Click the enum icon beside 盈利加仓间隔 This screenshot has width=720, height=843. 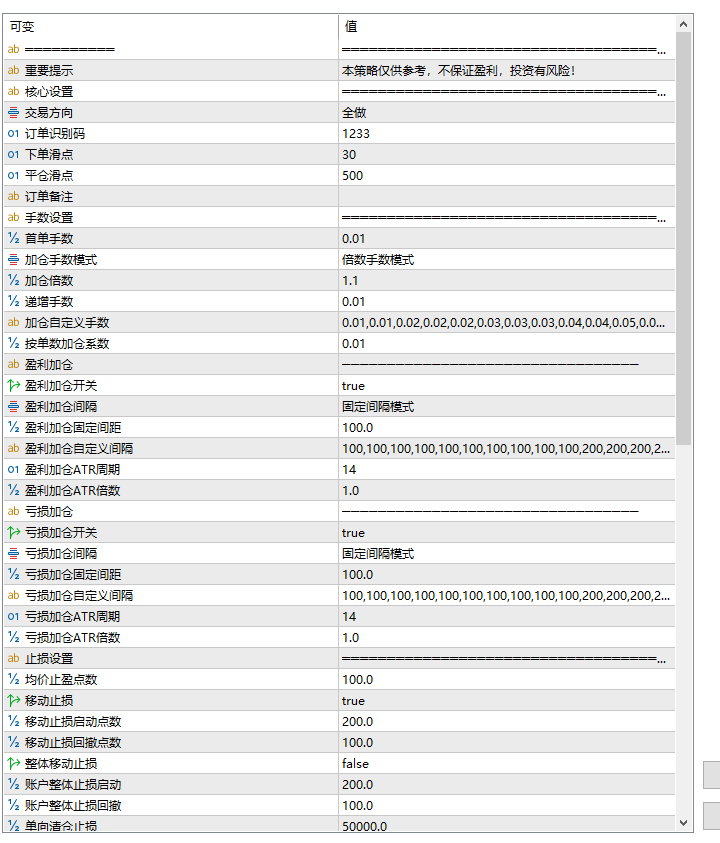[13, 406]
